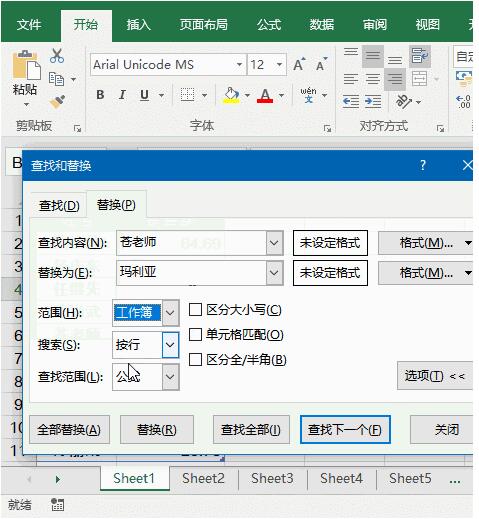Switch to the 查找(D) tab
Image resolution: width=479 pixels, height=519 pixels.
point(59,206)
